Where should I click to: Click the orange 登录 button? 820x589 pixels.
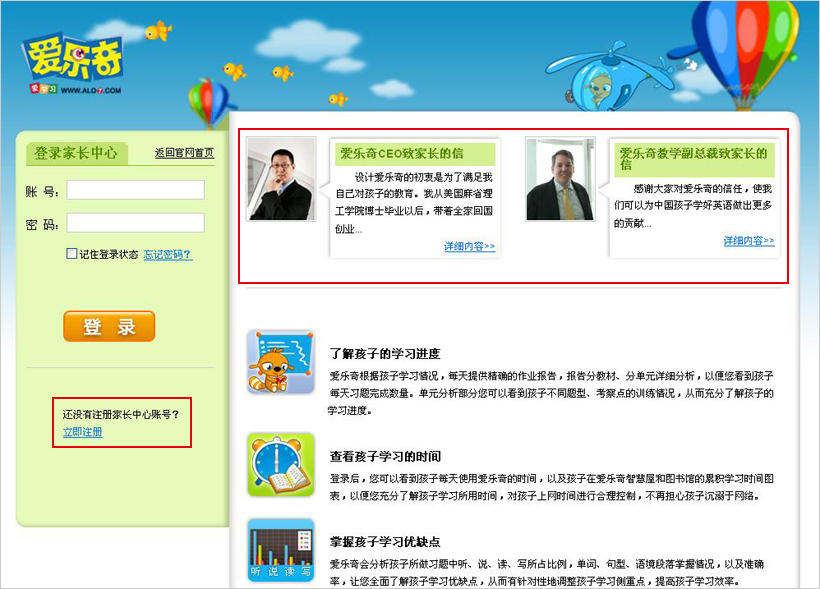[x=109, y=326]
